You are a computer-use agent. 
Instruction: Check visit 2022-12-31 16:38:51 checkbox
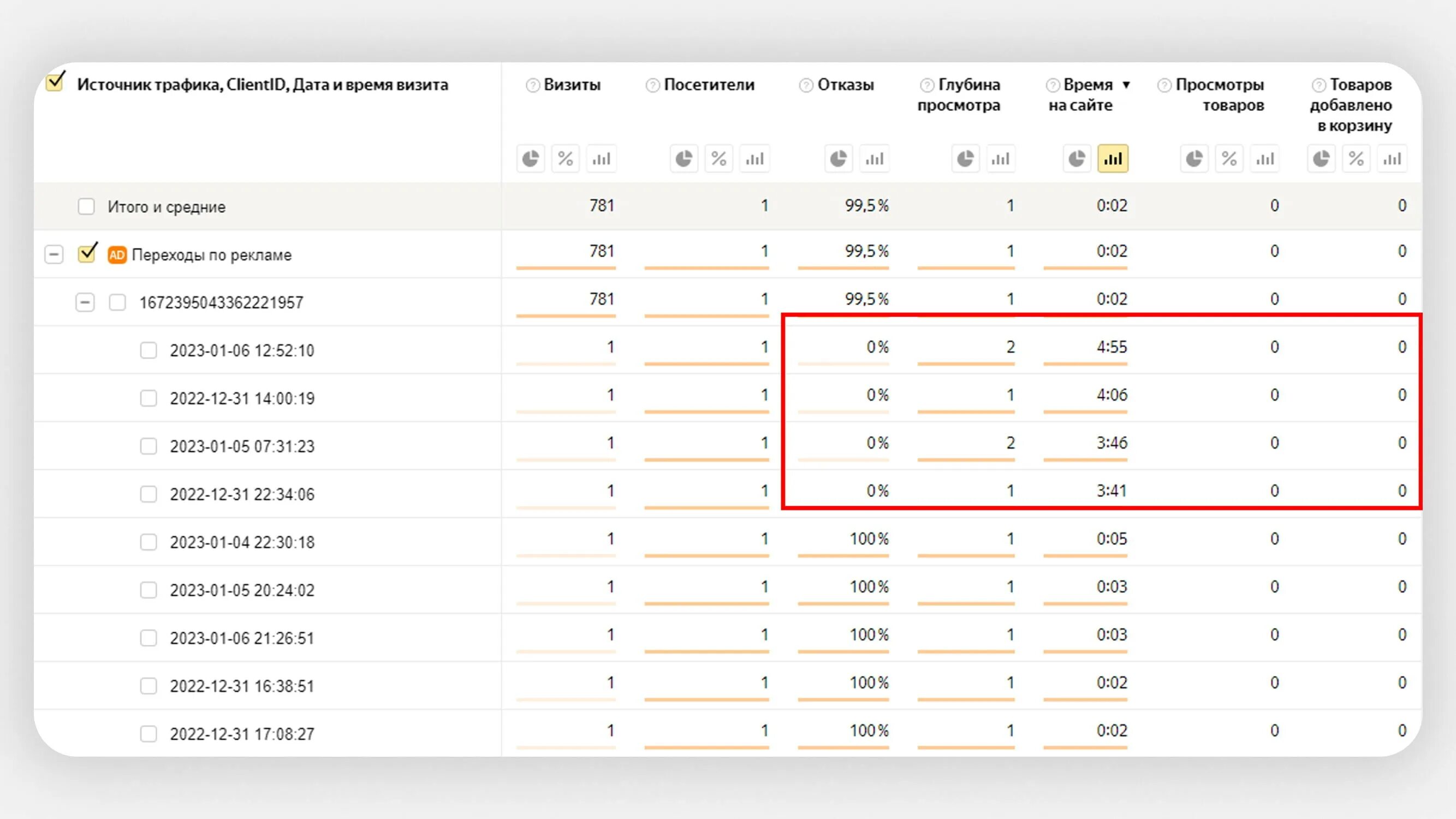148,686
